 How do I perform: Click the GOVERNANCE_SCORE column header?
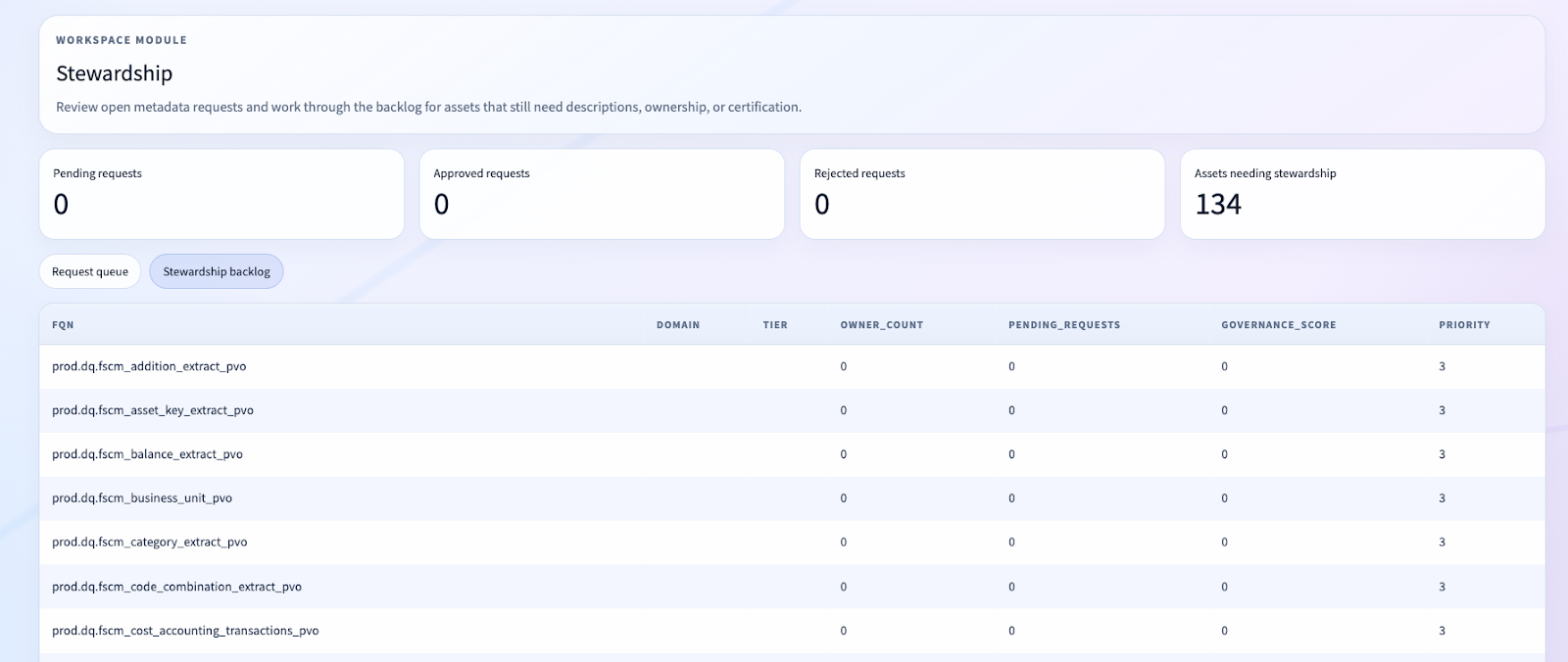[1278, 325]
